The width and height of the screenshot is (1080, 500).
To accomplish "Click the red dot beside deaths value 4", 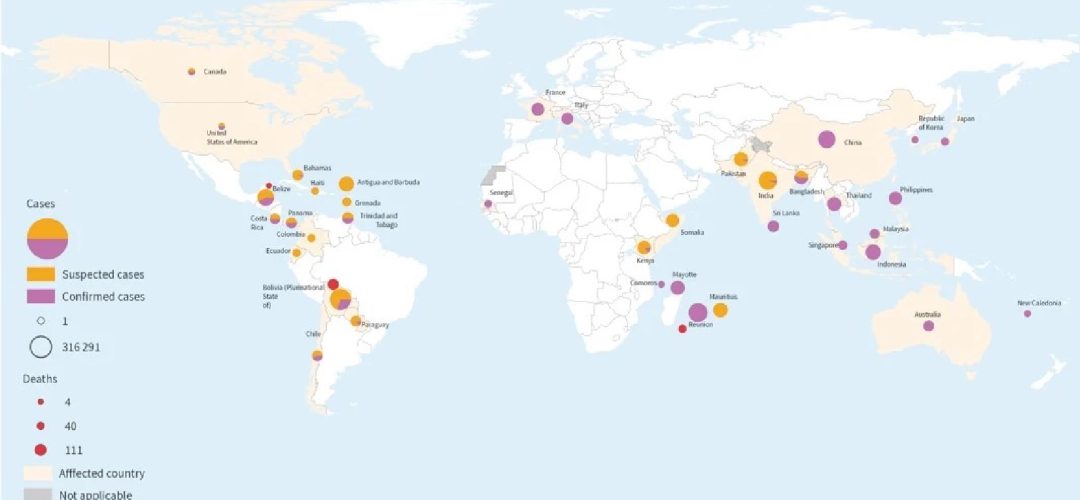I will pyautogui.click(x=41, y=402).
